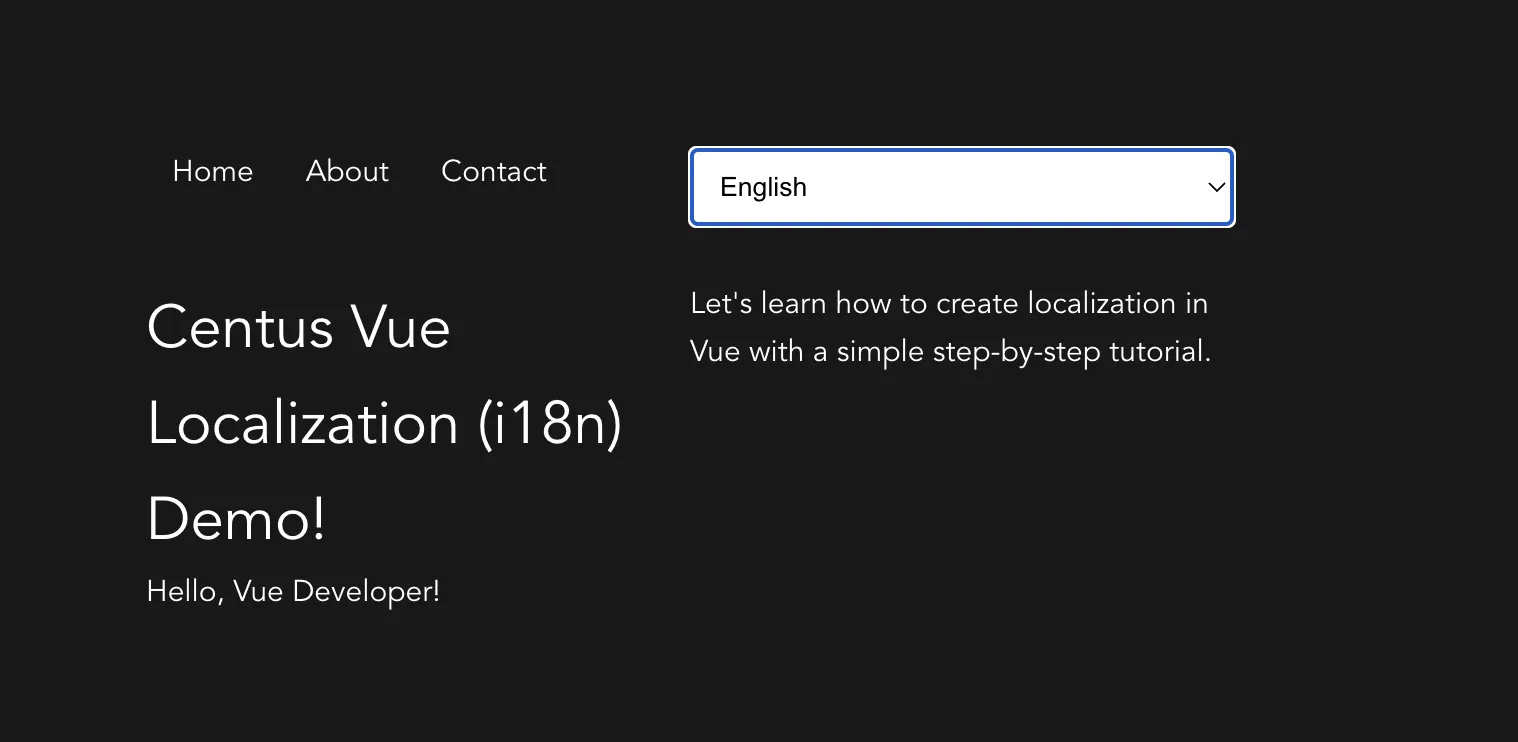
Task: Click the 'Hello, Vue Developer!' greeting text
Action: point(292,591)
